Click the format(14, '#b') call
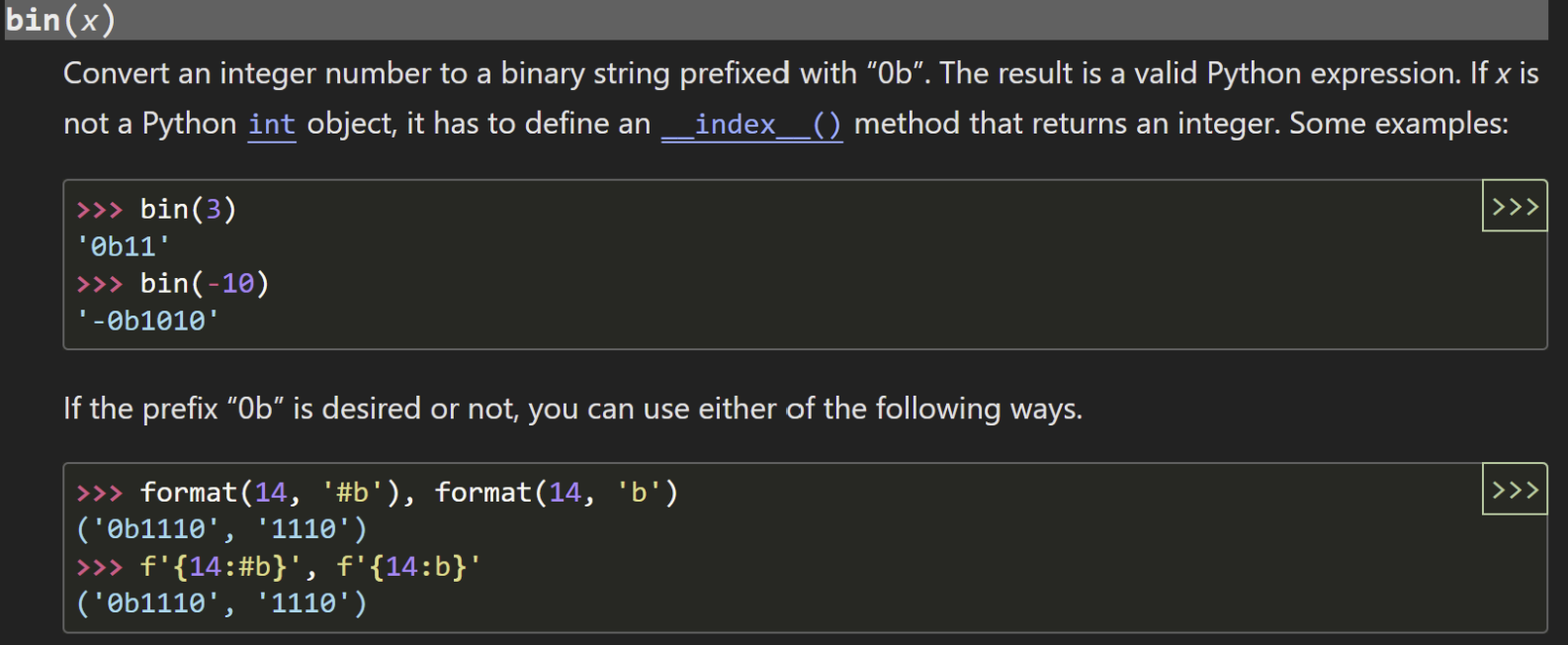 (271, 493)
